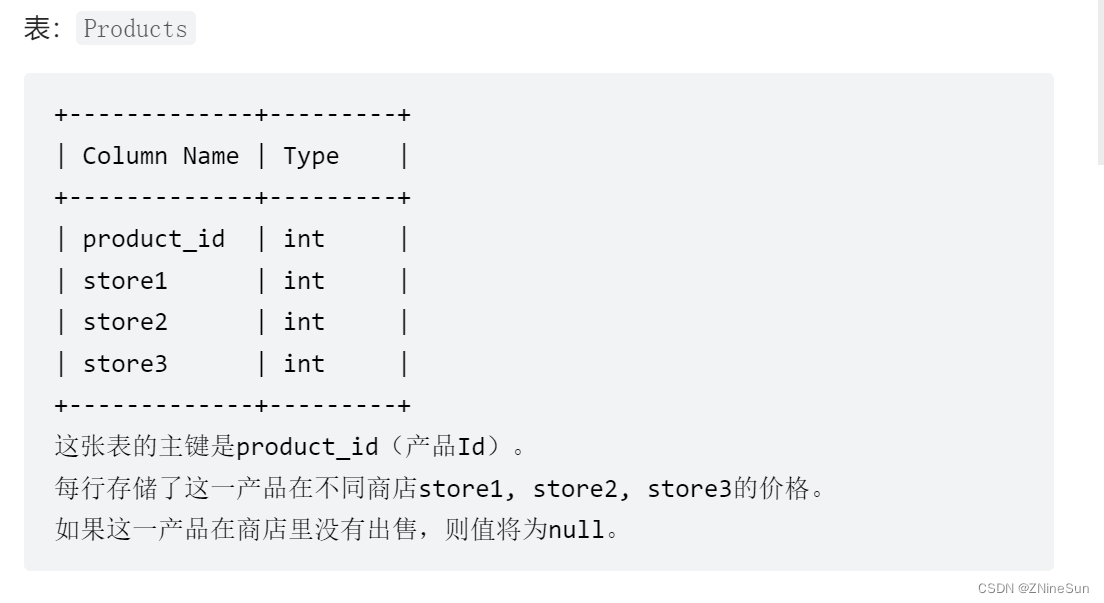
Task: Click the primary key sentence mentioning product_id
Action: point(290,447)
